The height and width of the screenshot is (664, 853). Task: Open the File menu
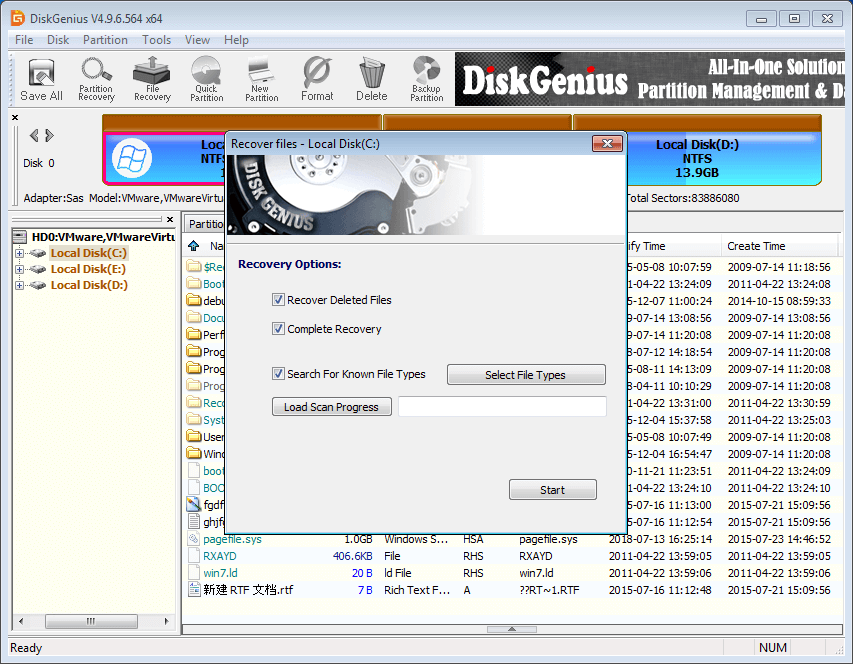[24, 40]
